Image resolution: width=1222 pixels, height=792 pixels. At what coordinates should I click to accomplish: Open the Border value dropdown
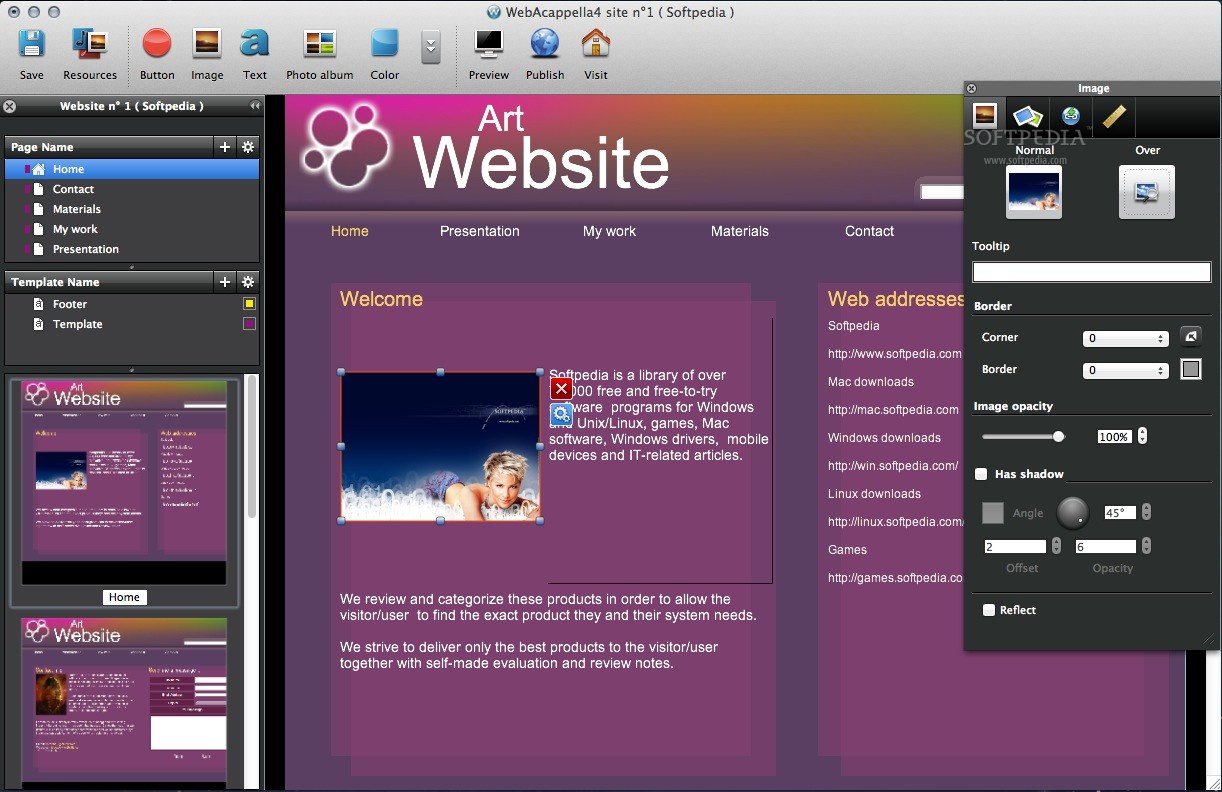(x=1126, y=370)
